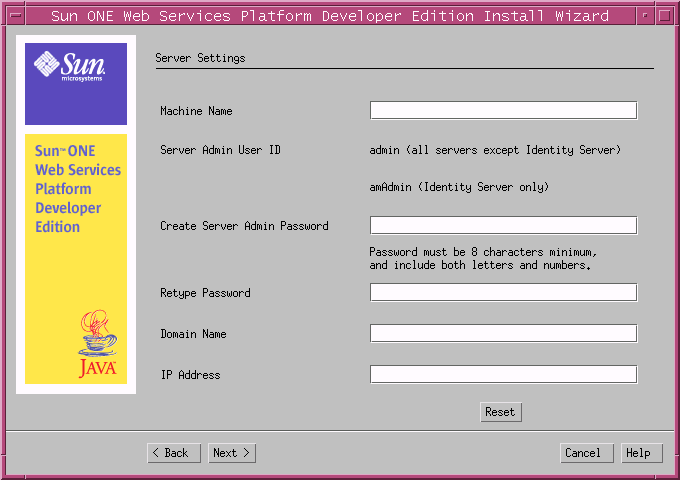Focus the Create Server Admin Password field
The image size is (680, 480).
coord(503,225)
